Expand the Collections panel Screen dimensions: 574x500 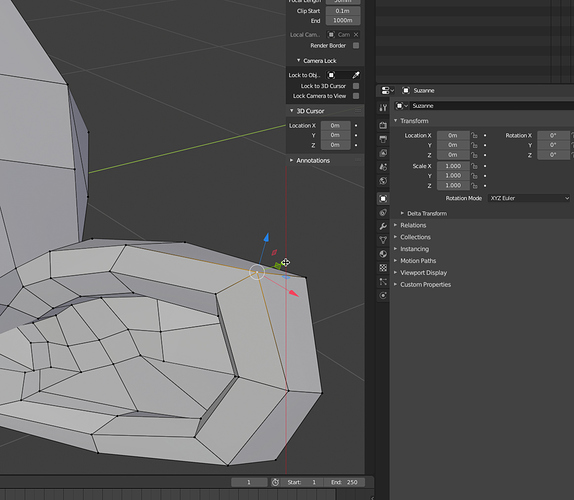(412, 237)
